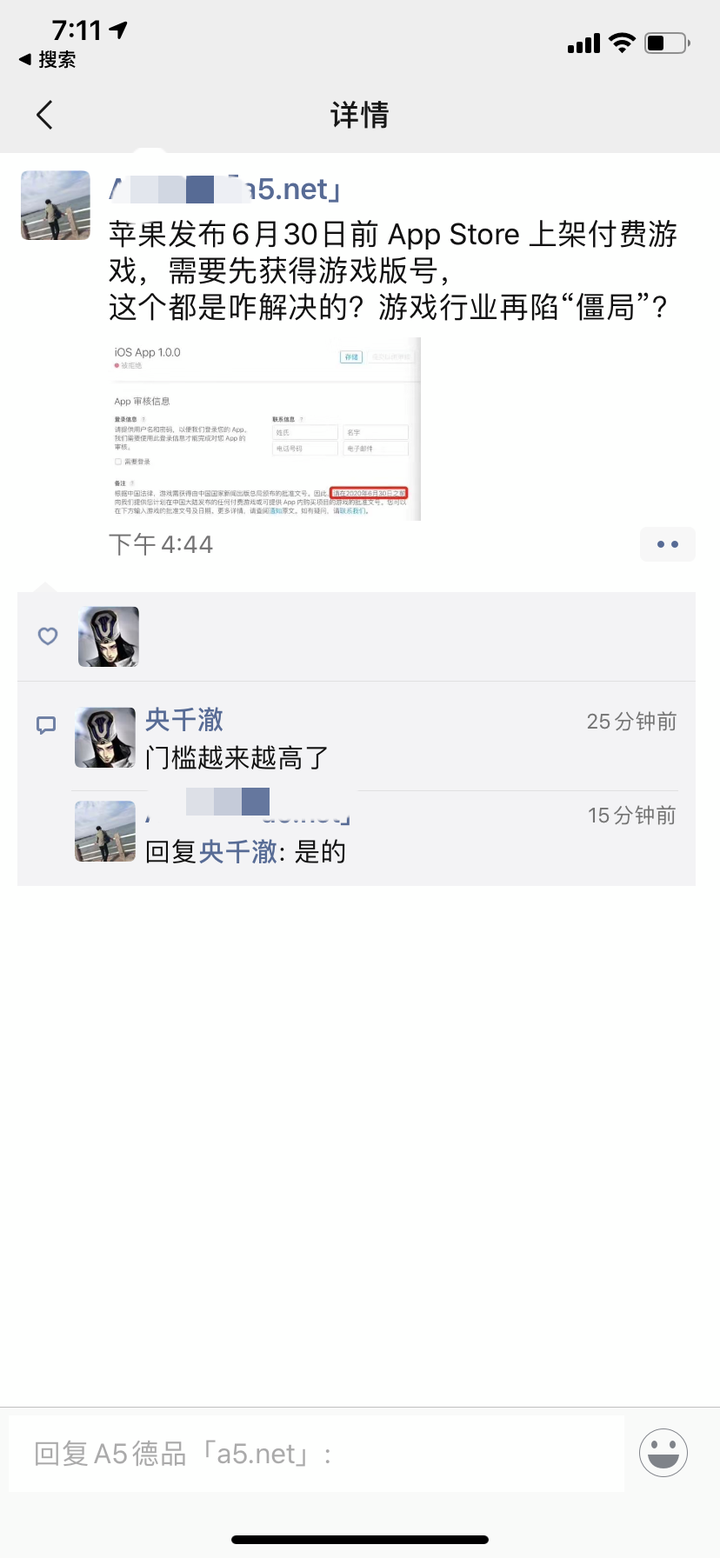Return to 搜索 via status bar link
This screenshot has width=720, height=1558.
tap(47, 60)
